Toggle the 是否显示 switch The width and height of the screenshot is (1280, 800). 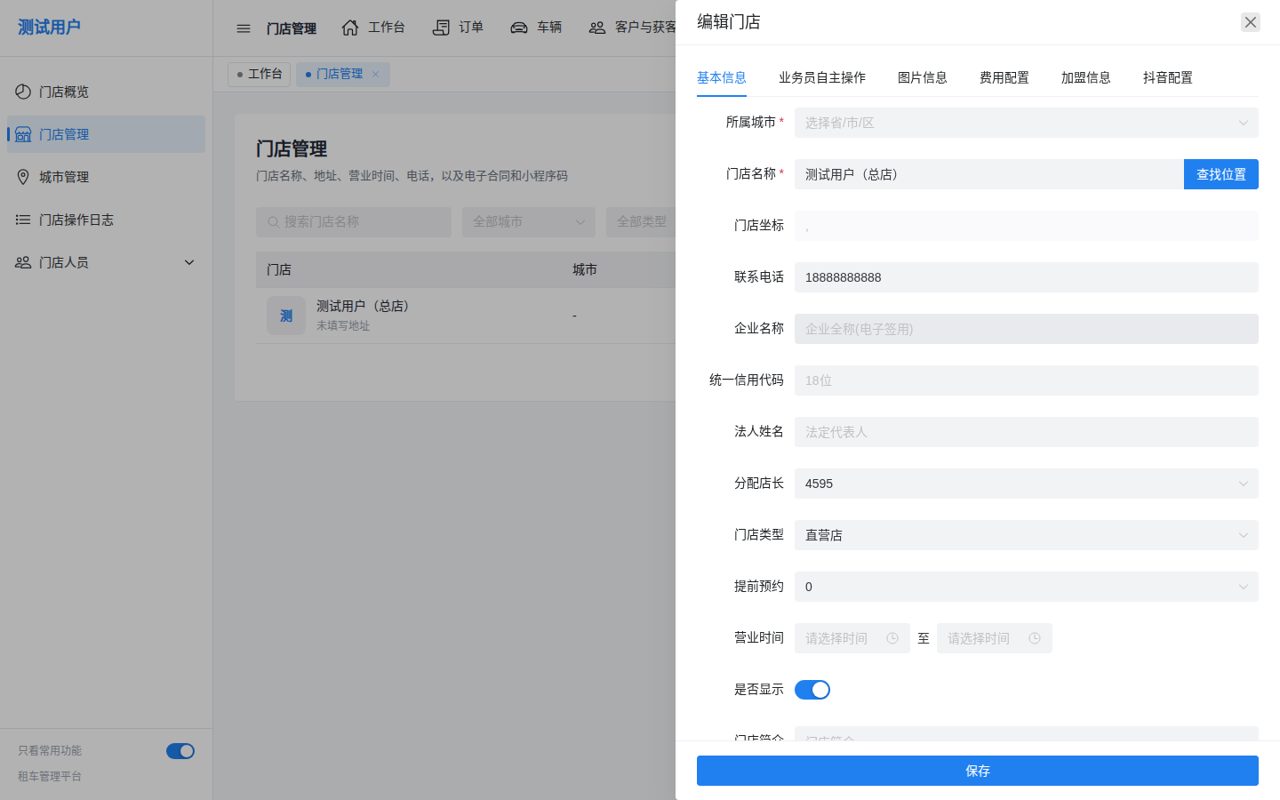pyautogui.click(x=812, y=690)
